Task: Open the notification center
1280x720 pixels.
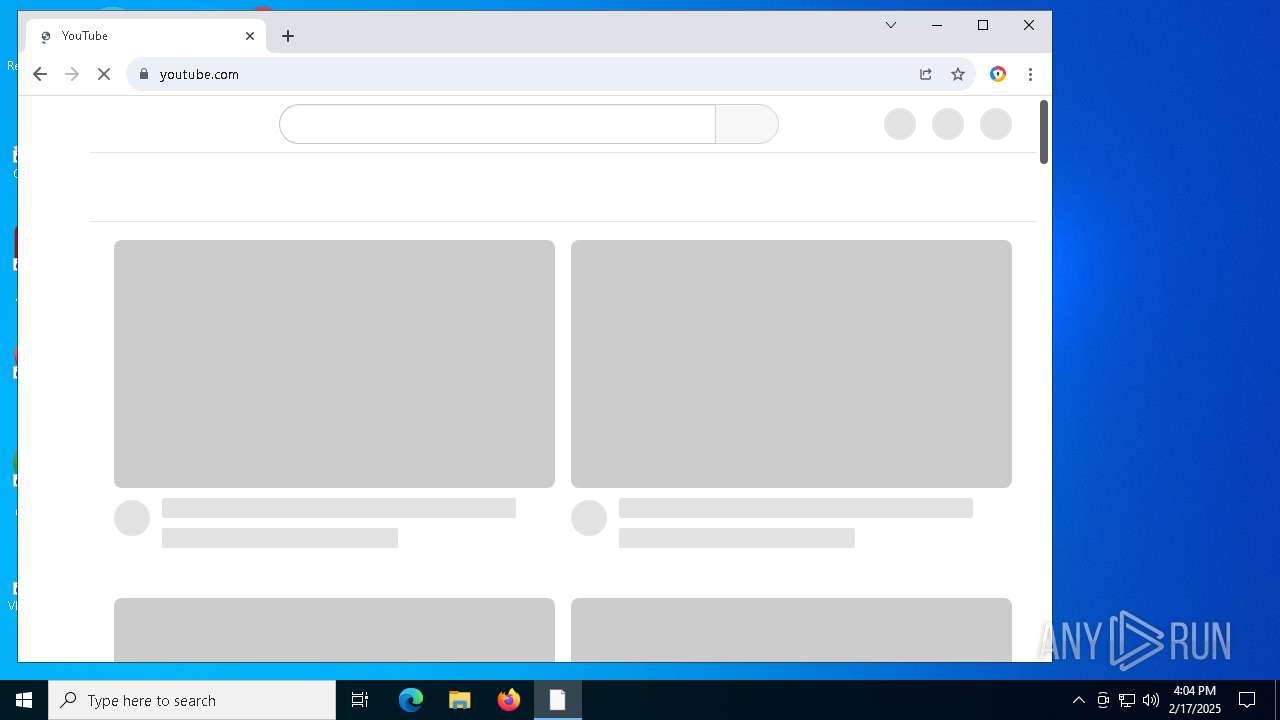Action: tap(1247, 700)
